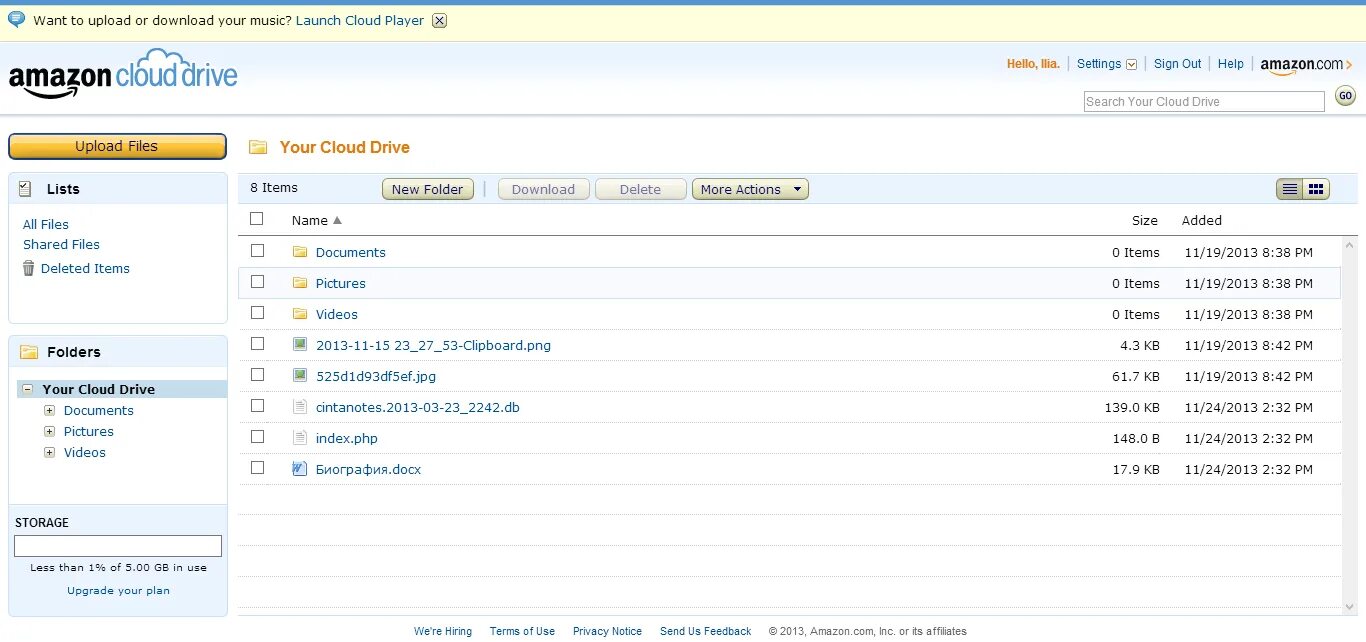Screen dimensions: 1366x642
Task: Click the index.php file icon
Action: 300,437
